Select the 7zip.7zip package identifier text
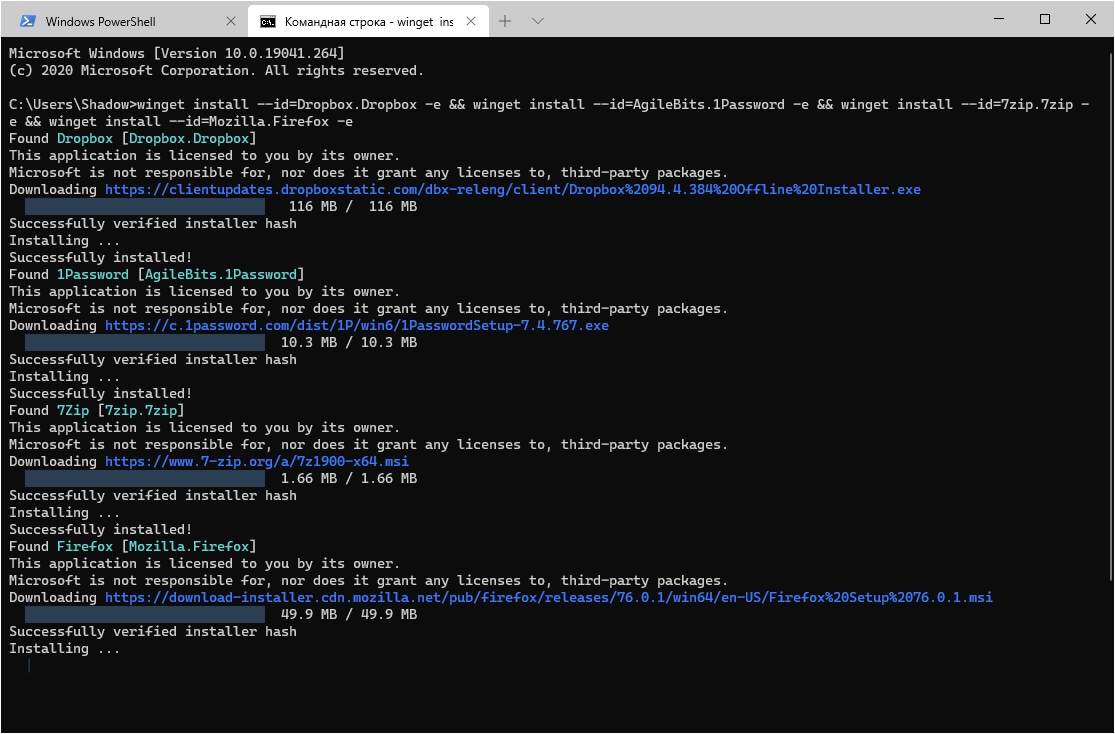1115x734 pixels. click(141, 410)
